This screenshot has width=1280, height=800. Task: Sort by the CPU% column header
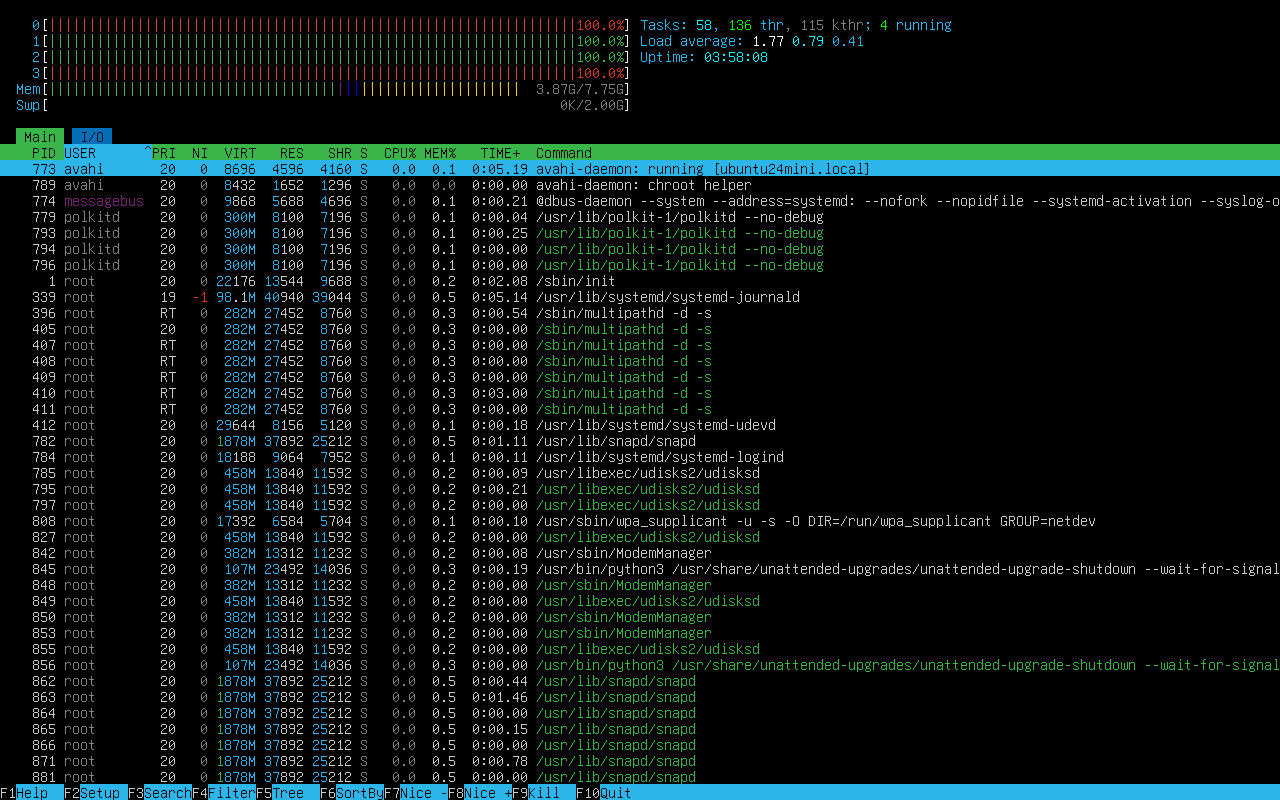400,153
